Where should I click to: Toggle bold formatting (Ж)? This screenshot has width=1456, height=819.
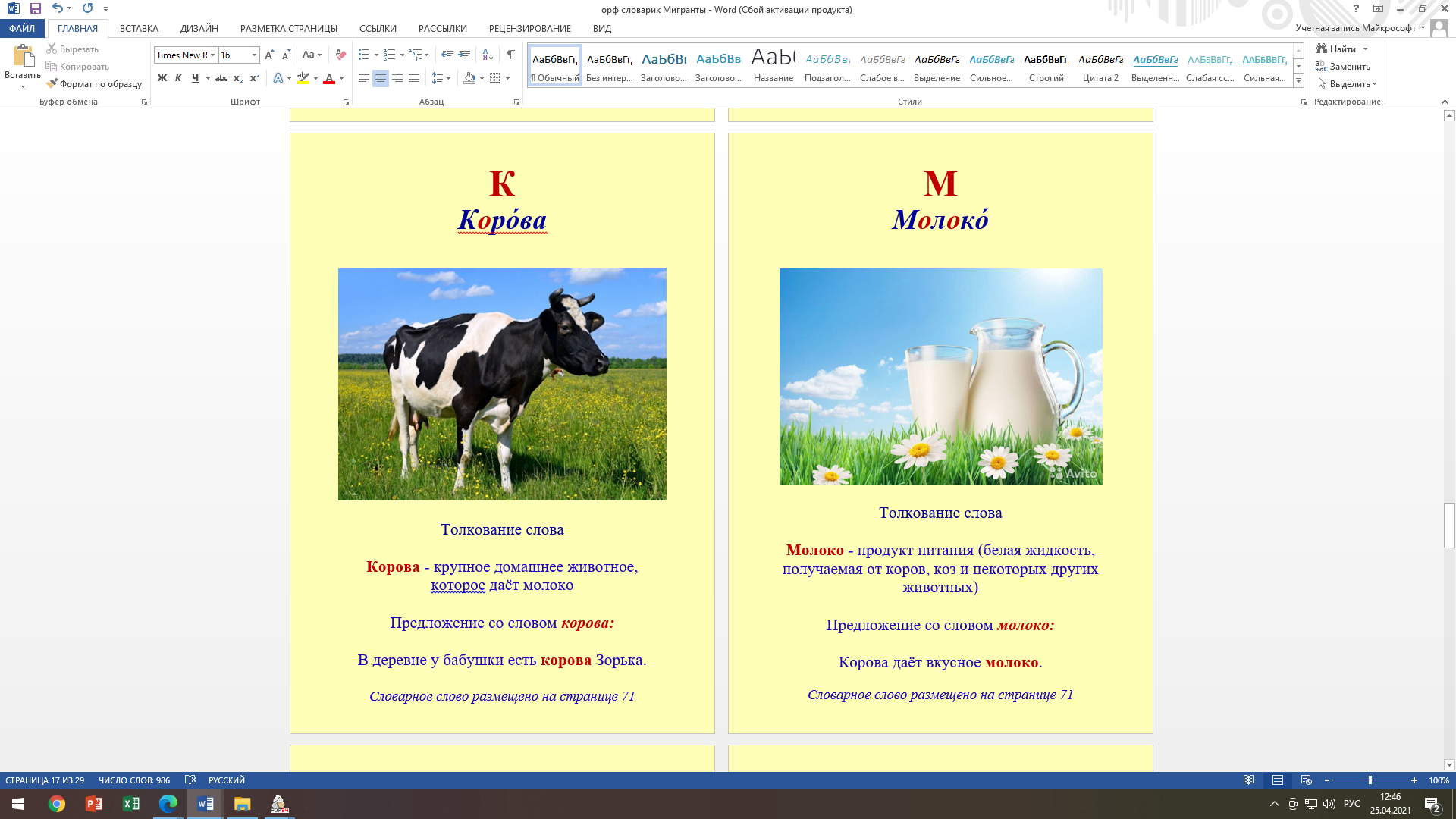[162, 78]
